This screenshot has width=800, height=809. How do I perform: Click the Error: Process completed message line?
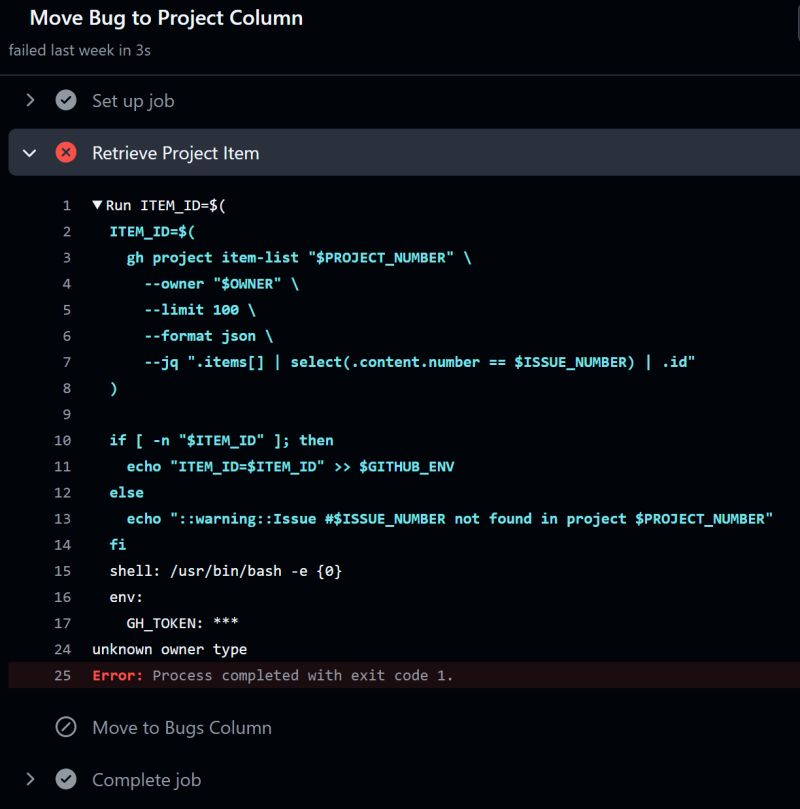point(270,675)
